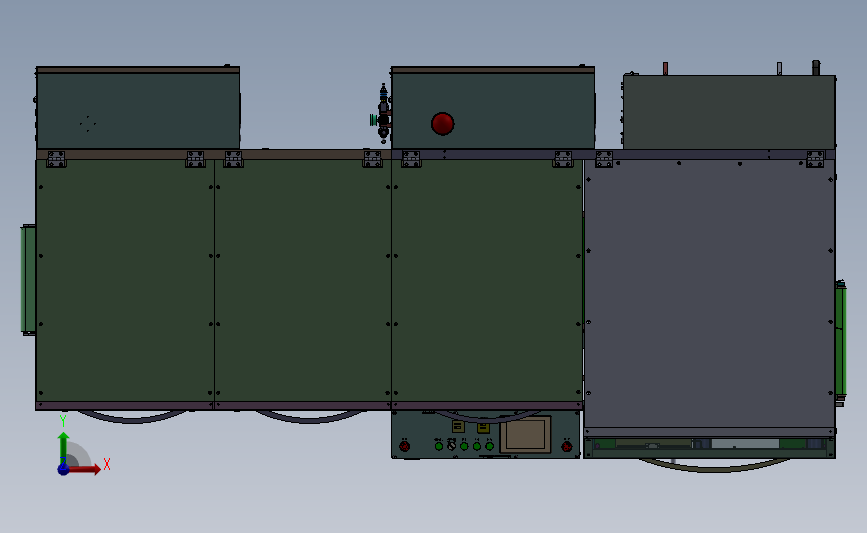Select the red pin atop the right enclosure
Image resolution: width=867 pixels, height=533 pixels.
[x=665, y=68]
